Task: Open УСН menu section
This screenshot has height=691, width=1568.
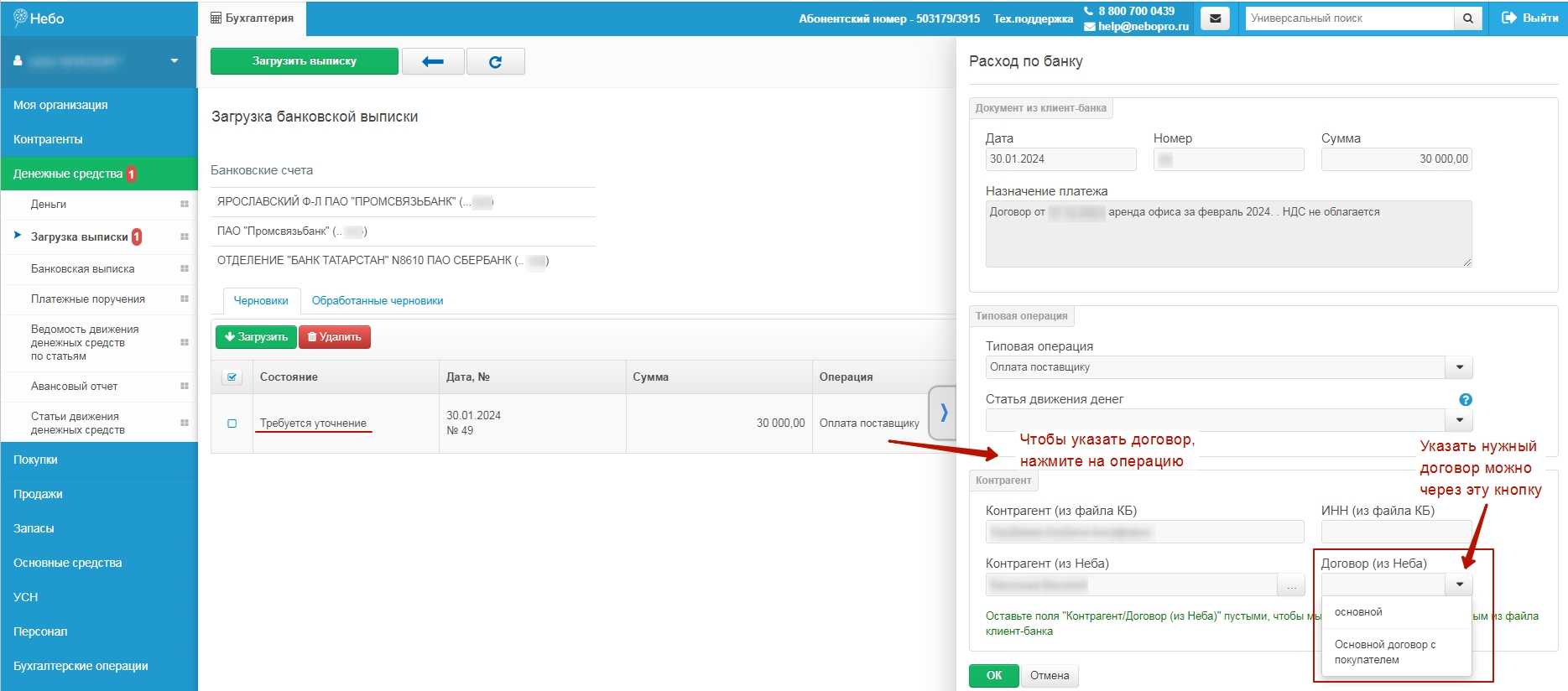Action: coord(99,597)
